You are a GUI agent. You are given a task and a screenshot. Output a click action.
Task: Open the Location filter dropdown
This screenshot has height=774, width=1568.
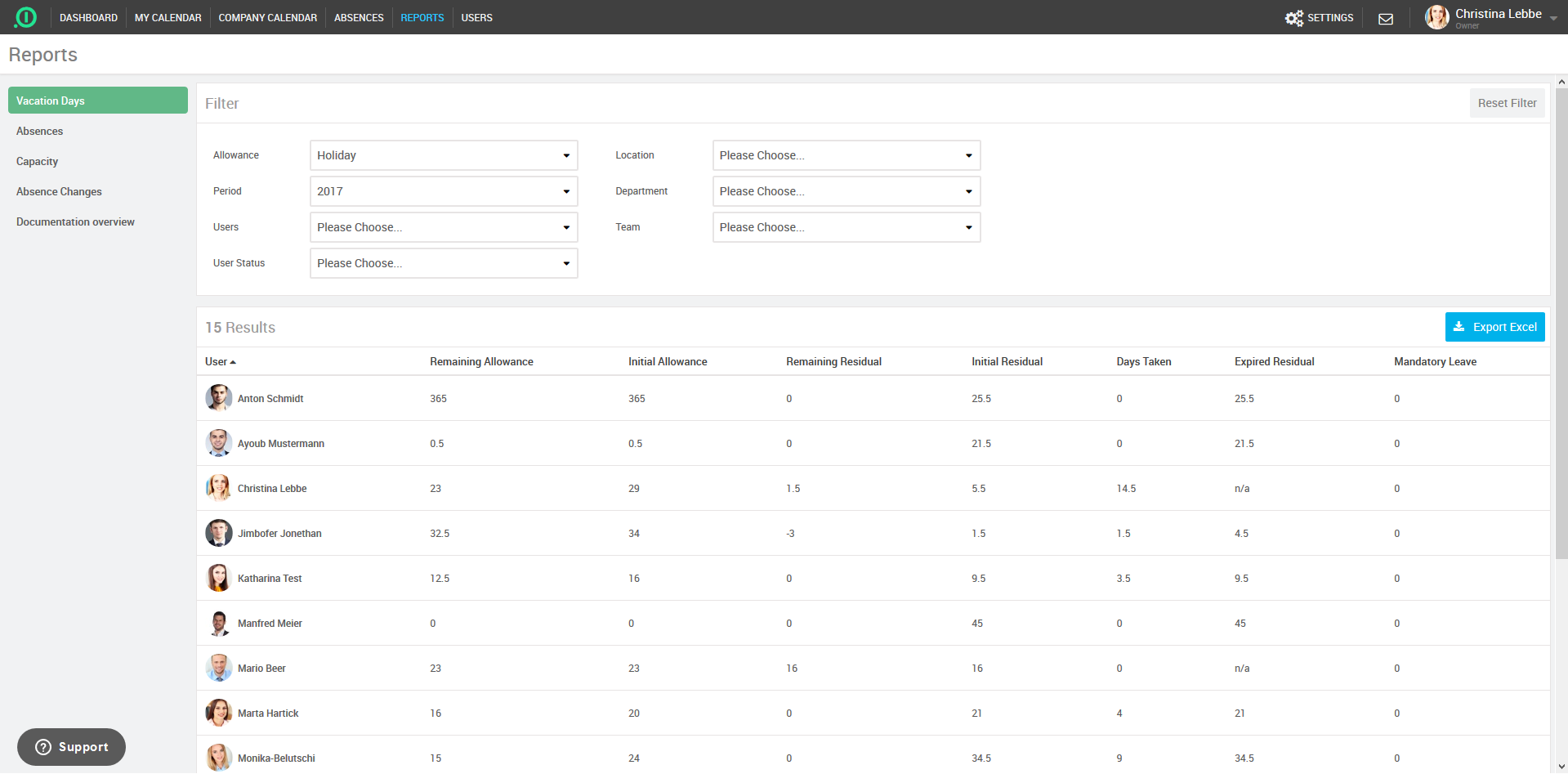846,155
